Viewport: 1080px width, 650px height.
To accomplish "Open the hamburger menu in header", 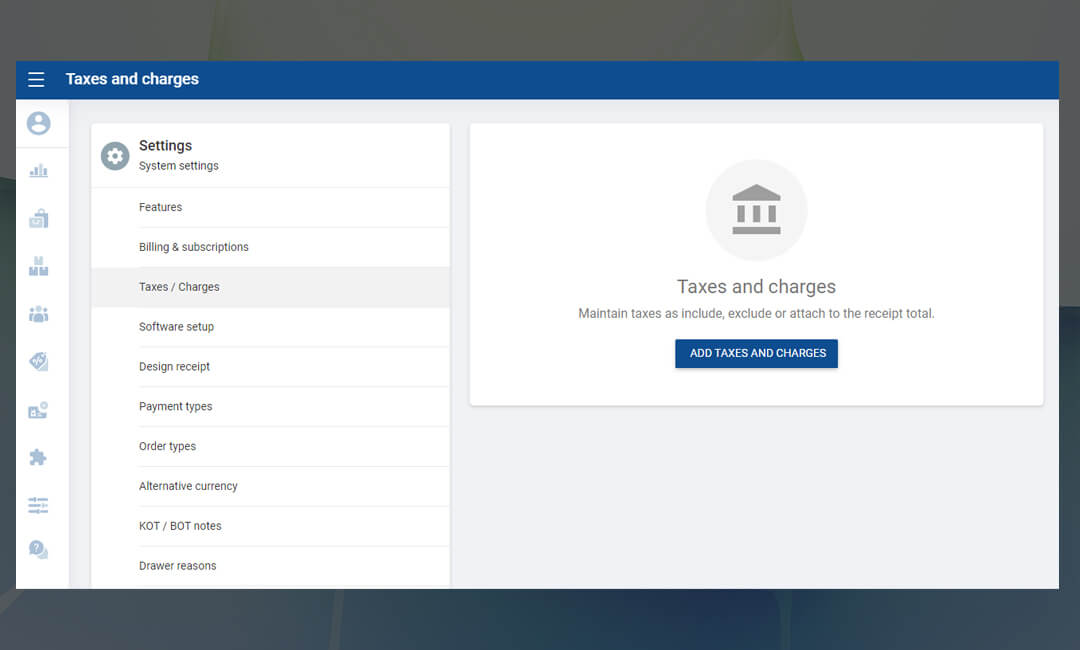I will pos(36,80).
